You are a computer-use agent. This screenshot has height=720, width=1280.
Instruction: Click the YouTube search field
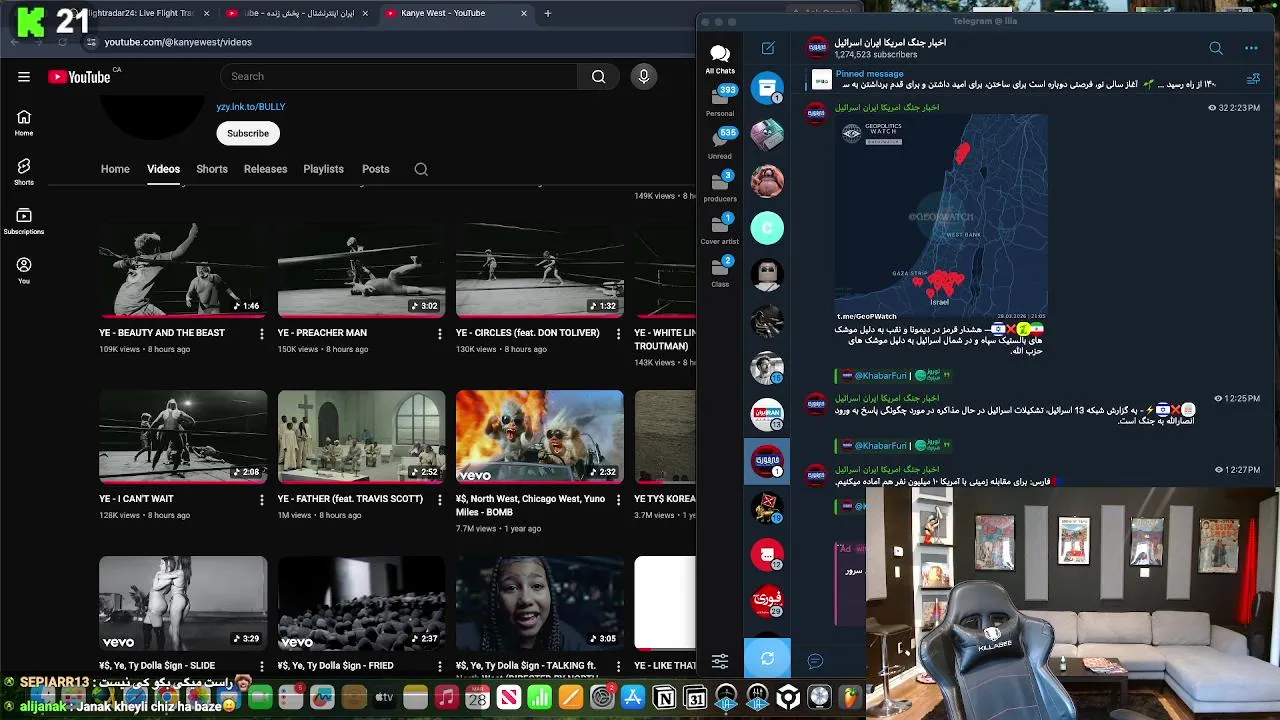pyautogui.click(x=398, y=77)
